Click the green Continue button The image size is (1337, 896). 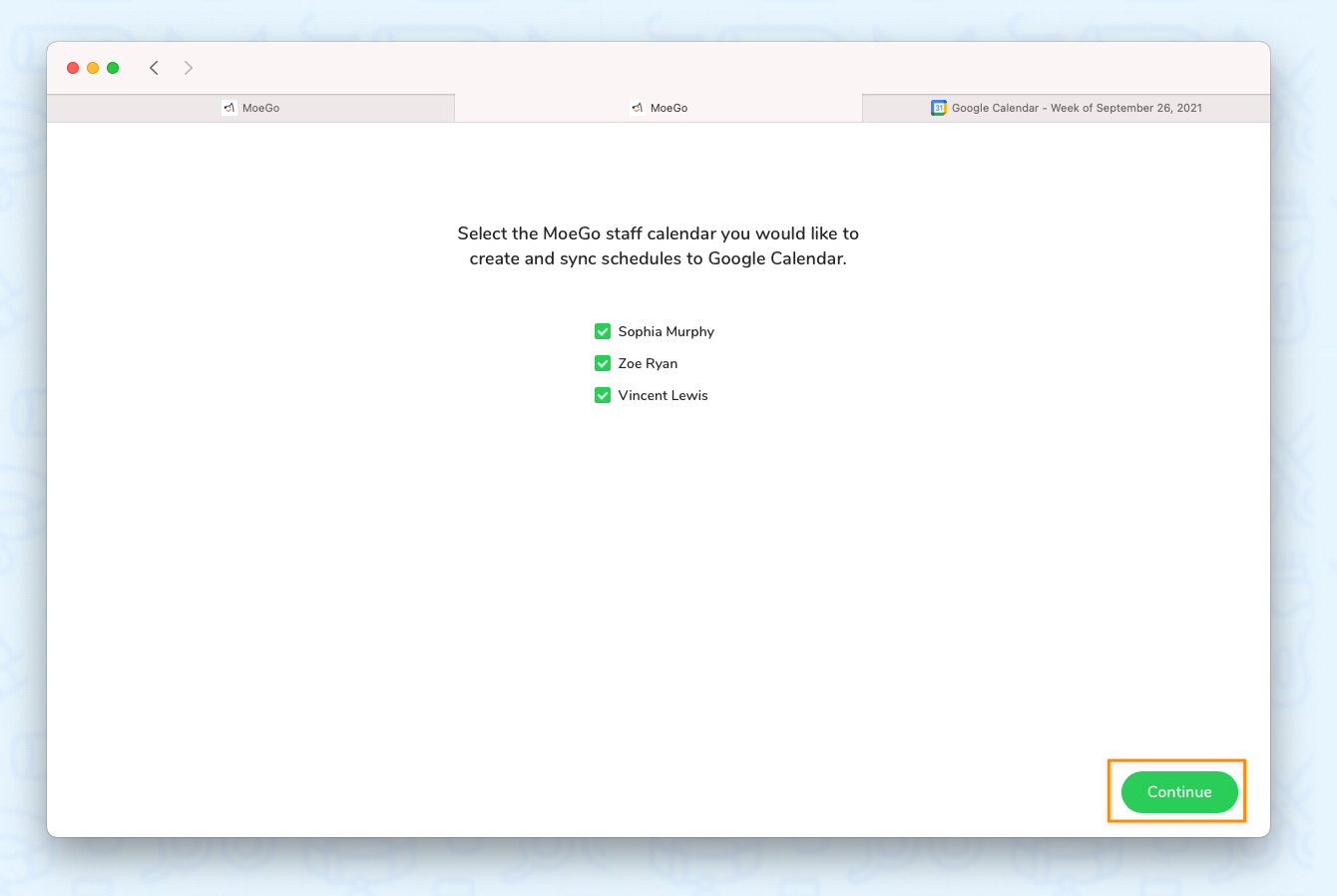[1179, 792]
